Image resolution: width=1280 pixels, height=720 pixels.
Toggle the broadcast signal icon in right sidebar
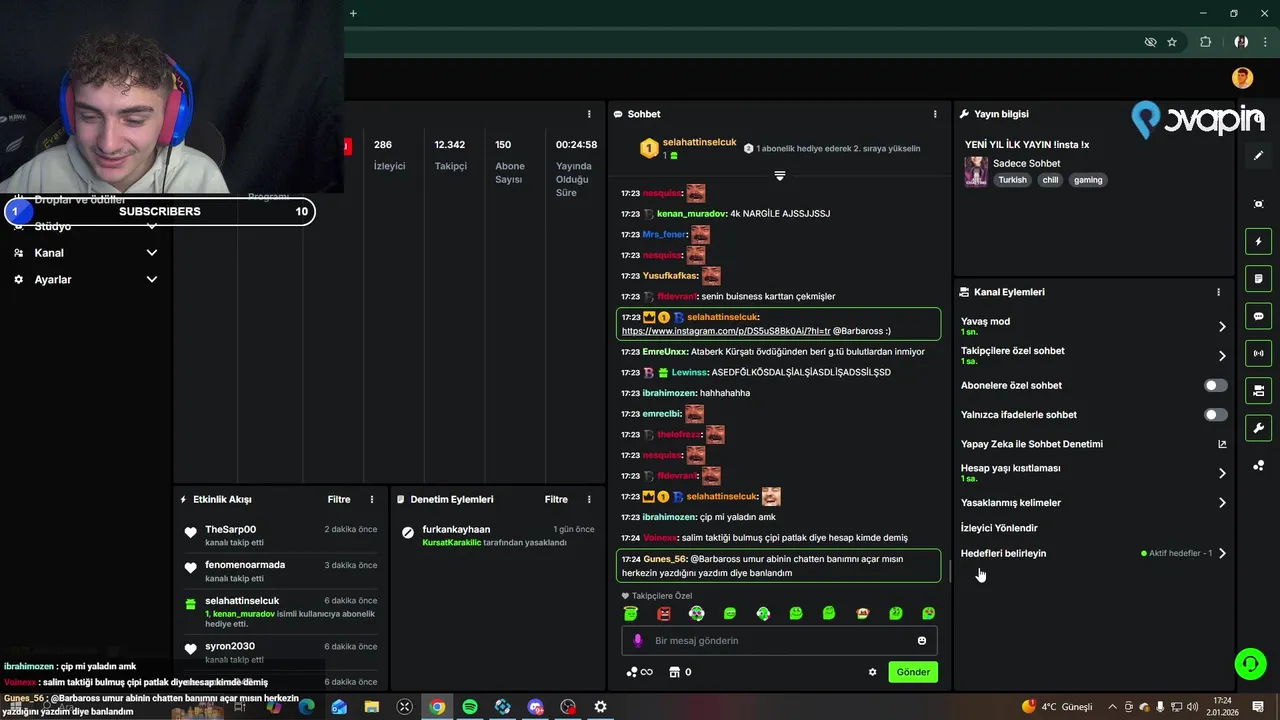point(1258,353)
